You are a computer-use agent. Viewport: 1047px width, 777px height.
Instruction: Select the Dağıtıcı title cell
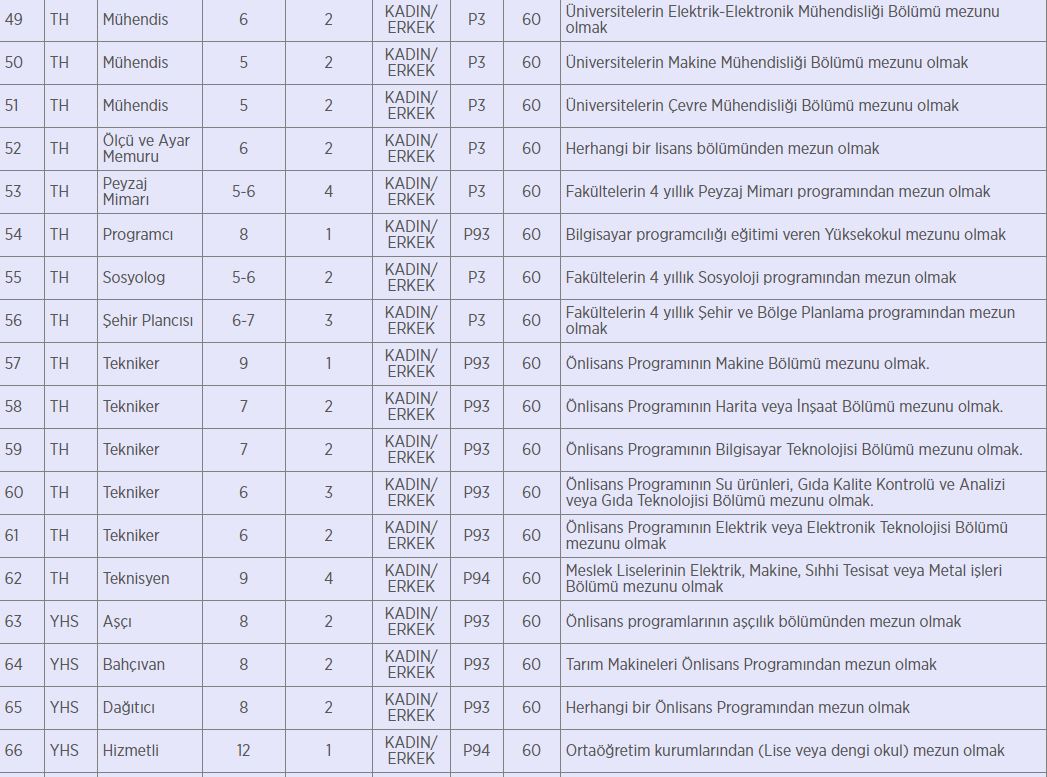click(x=150, y=708)
